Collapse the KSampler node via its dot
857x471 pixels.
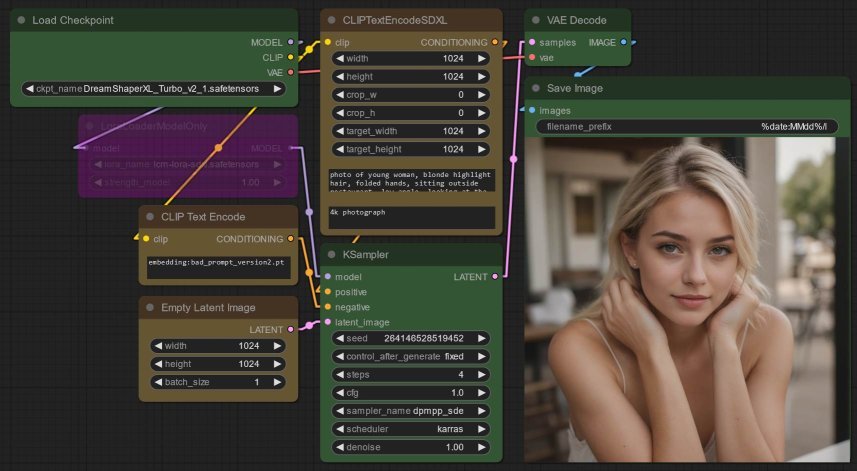click(331, 255)
